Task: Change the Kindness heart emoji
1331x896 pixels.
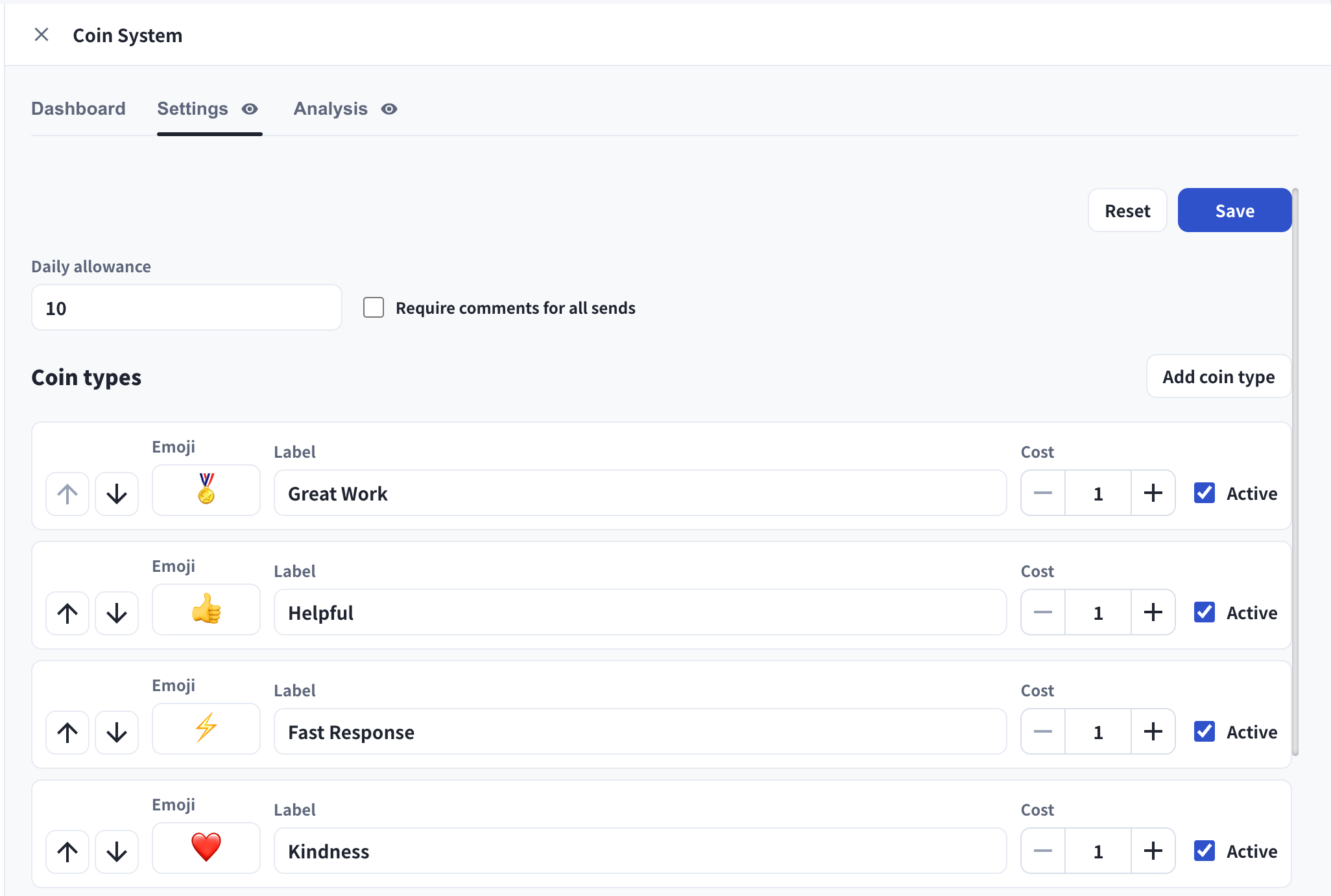Action: coord(206,848)
